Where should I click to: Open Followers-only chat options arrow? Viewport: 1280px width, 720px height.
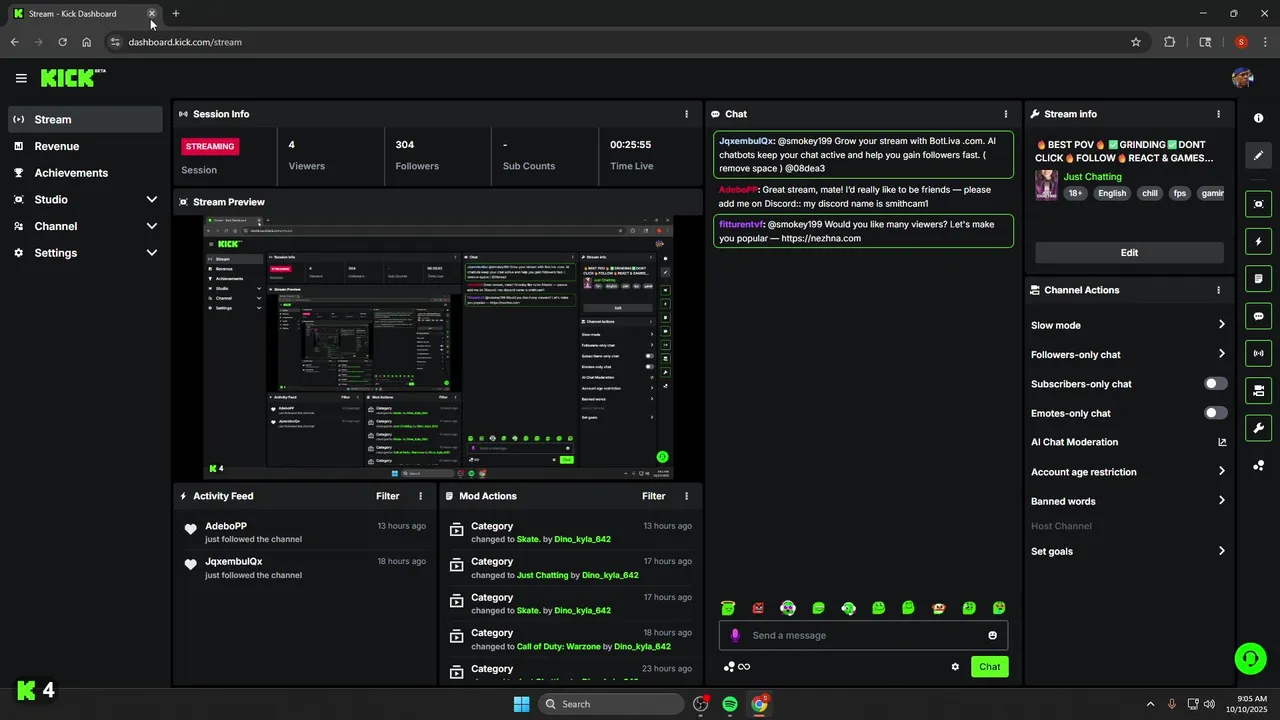point(1221,354)
